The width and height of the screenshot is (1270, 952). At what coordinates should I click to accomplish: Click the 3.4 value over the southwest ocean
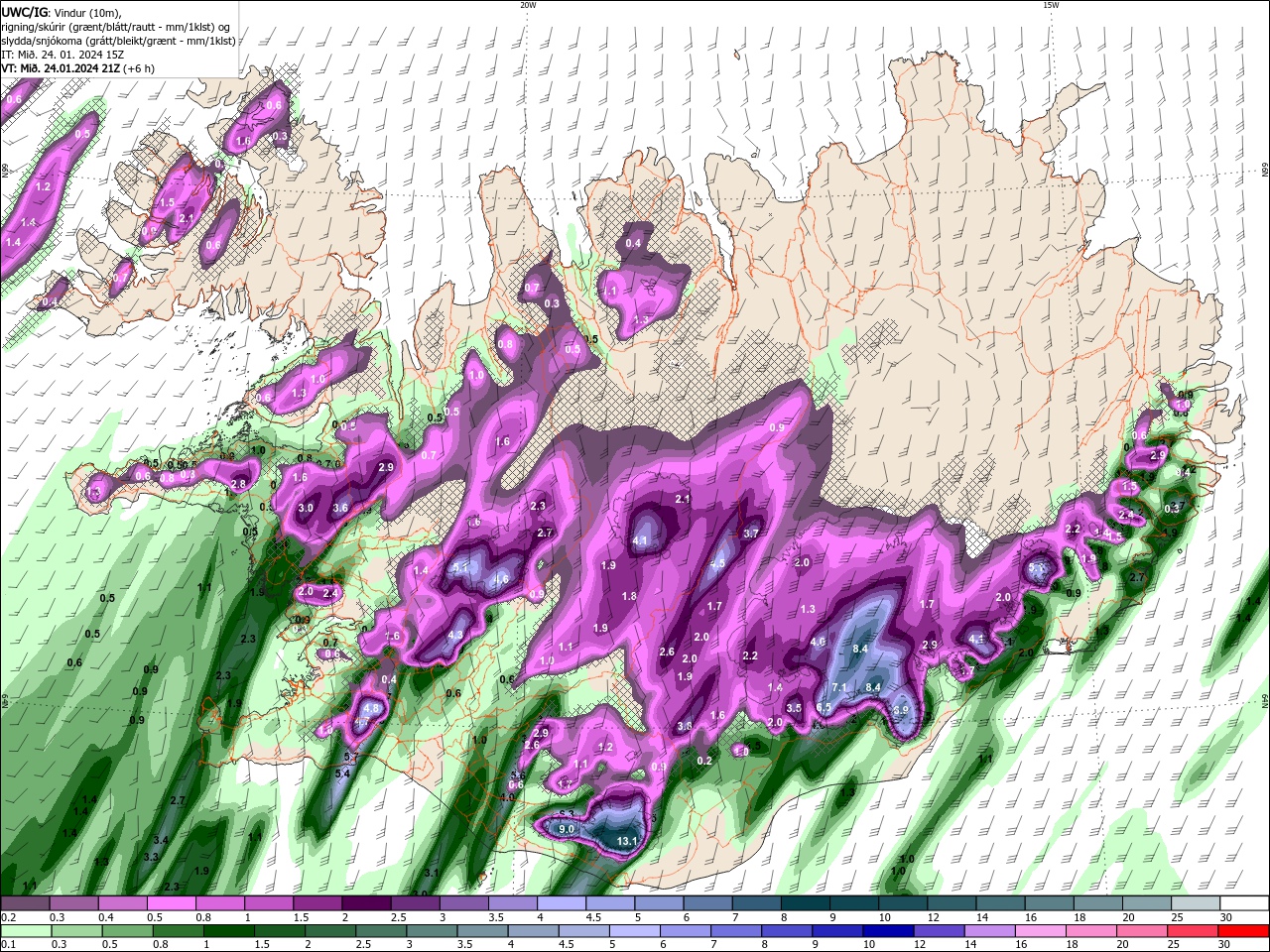pos(161,840)
